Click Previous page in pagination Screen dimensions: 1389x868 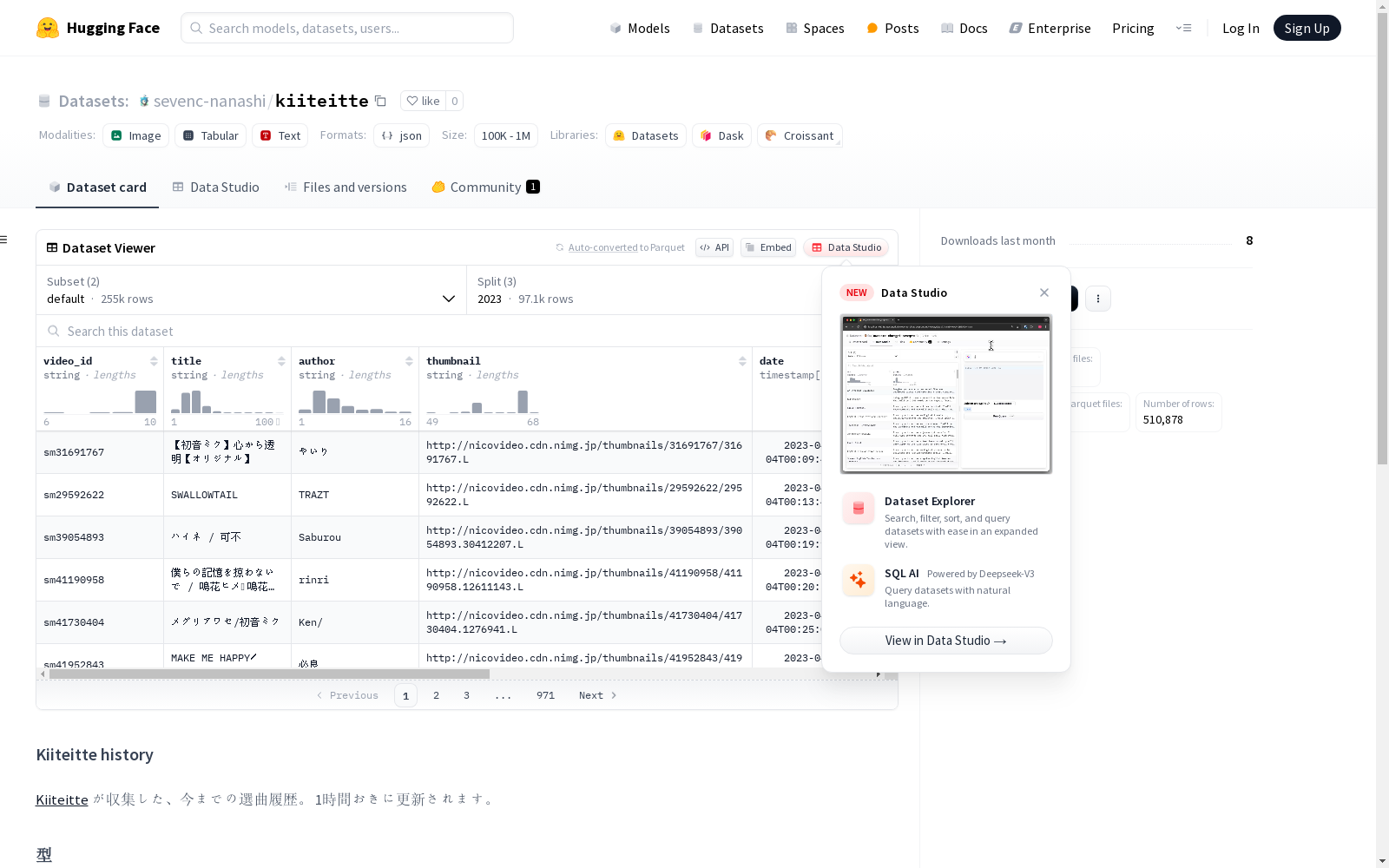(347, 695)
